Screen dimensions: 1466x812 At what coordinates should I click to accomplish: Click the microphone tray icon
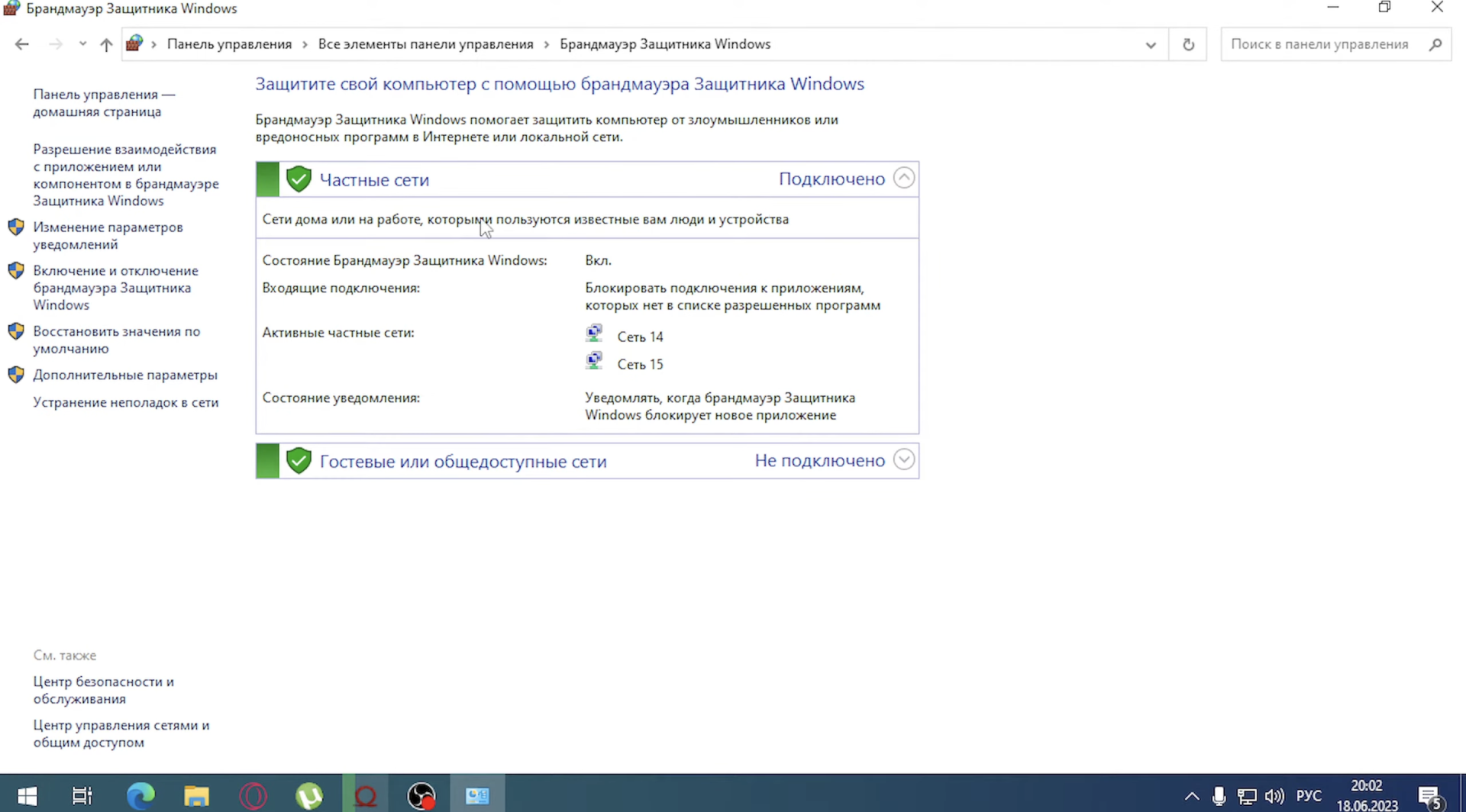pos(1219,797)
